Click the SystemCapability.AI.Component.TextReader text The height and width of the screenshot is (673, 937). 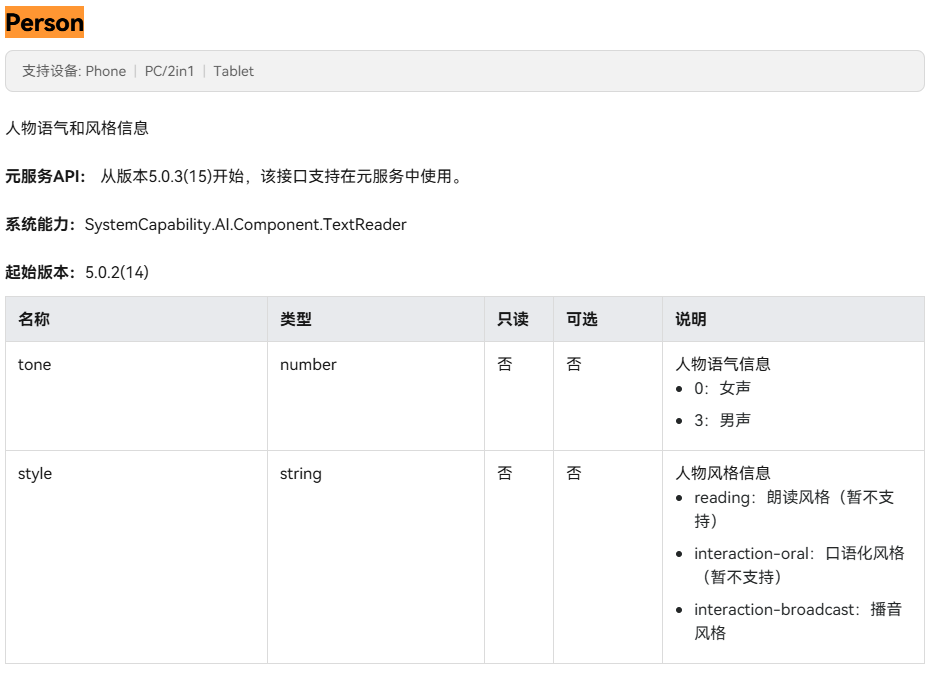click(245, 225)
